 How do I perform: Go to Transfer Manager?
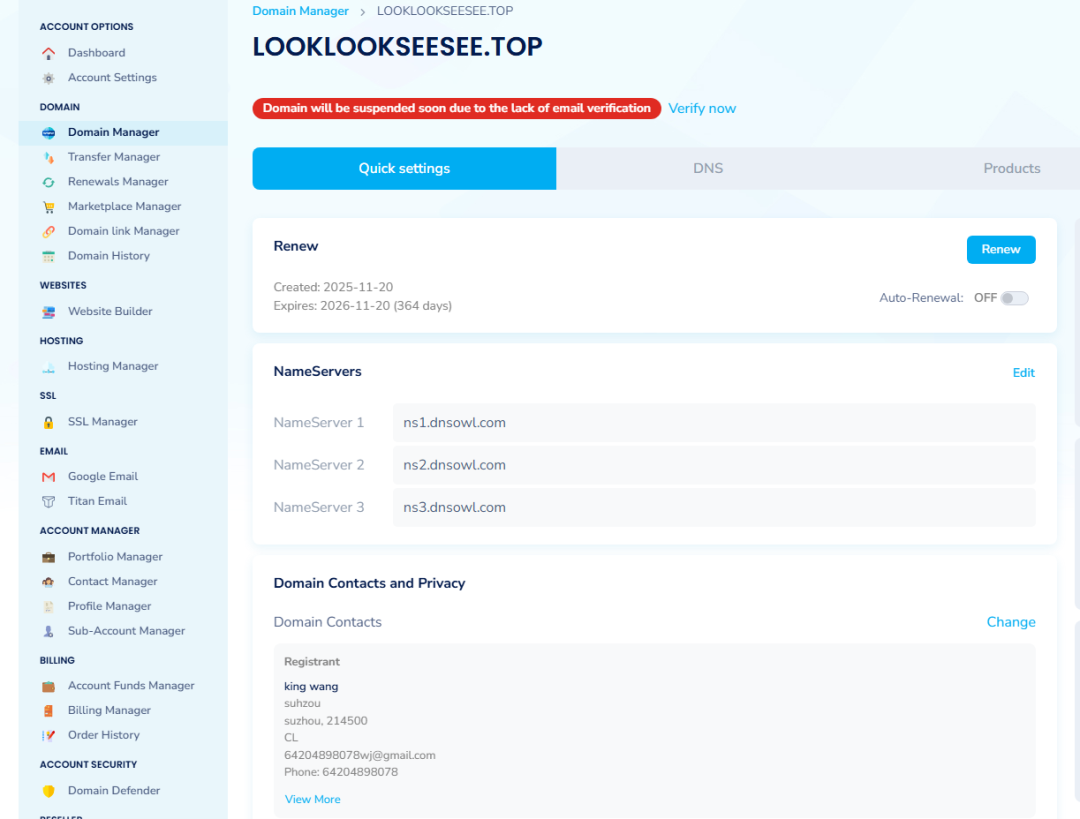[114, 156]
